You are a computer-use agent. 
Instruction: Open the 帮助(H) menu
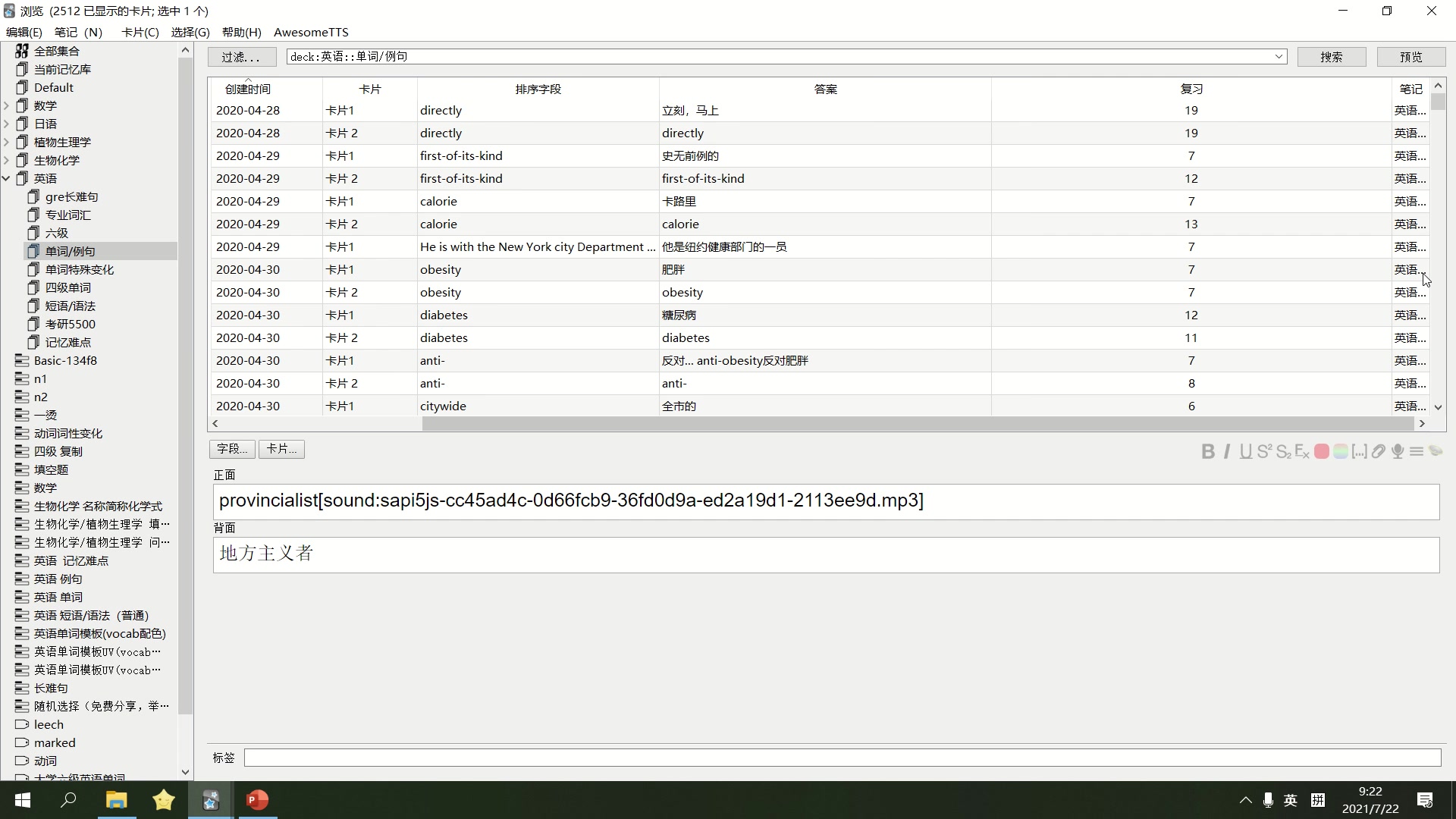242,32
